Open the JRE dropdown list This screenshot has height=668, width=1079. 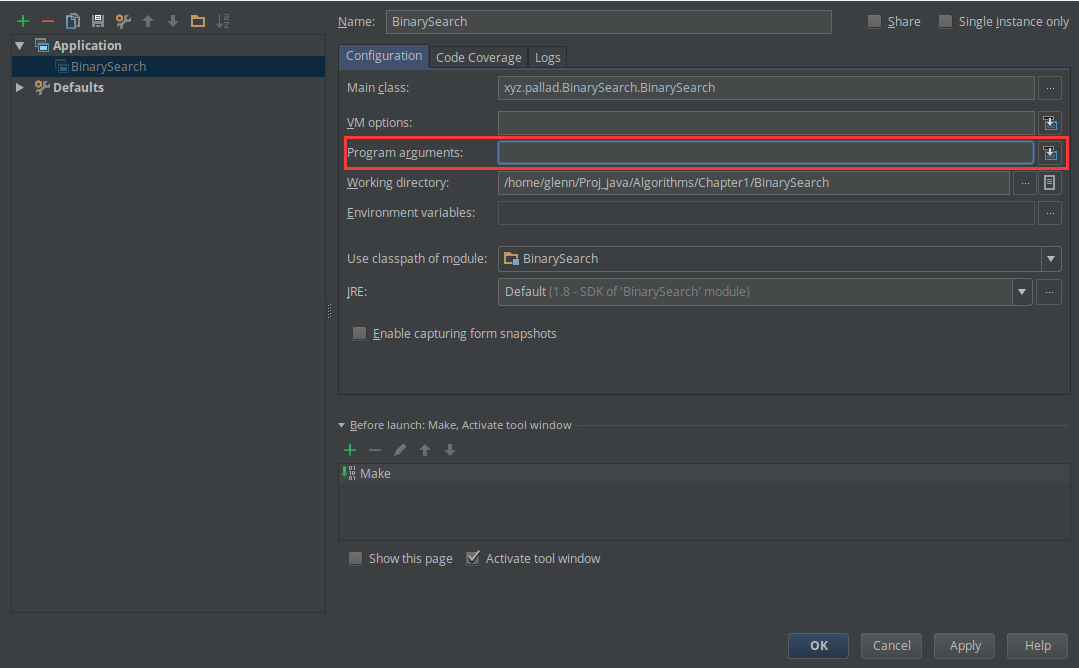click(x=1022, y=292)
